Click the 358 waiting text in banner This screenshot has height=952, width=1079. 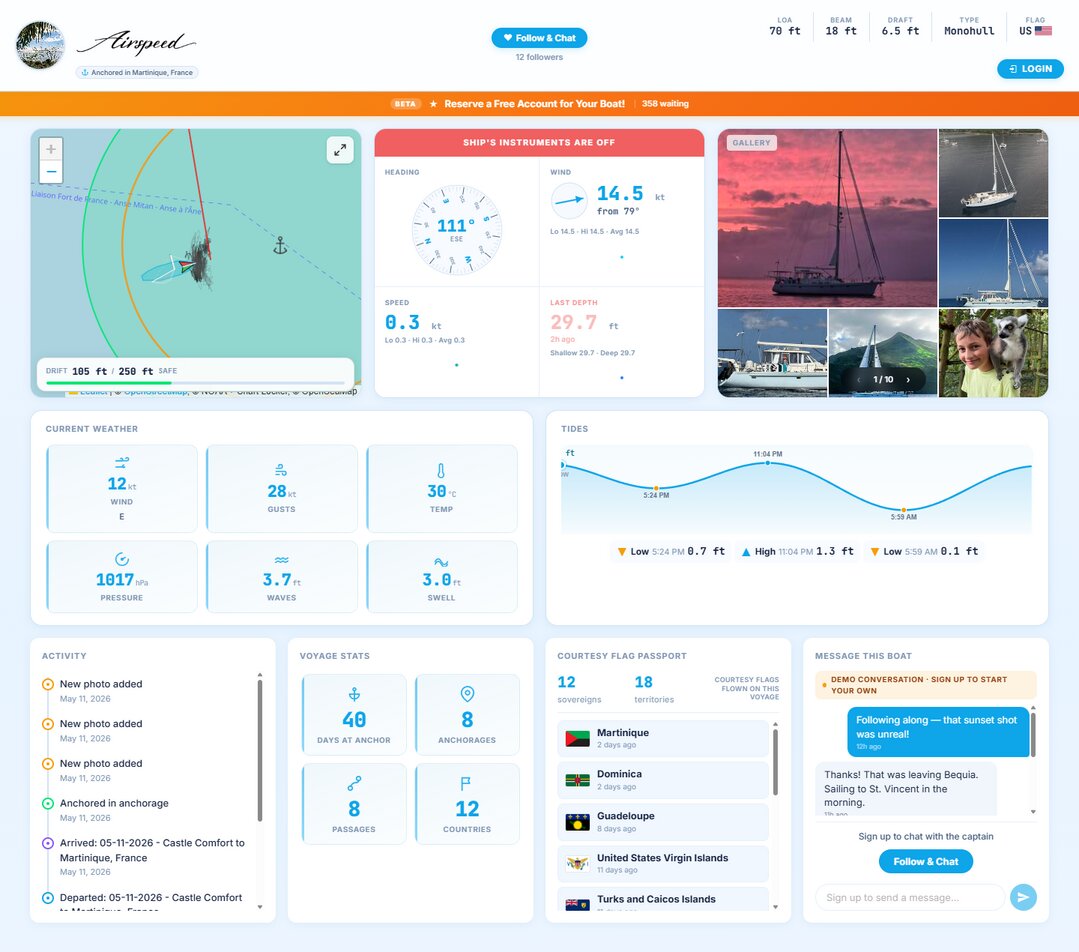665,104
